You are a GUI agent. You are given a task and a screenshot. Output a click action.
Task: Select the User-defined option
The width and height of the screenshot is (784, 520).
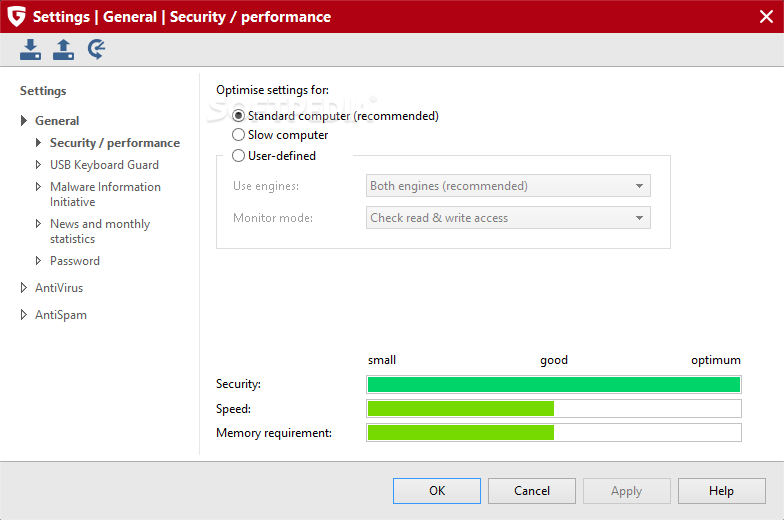point(274,156)
